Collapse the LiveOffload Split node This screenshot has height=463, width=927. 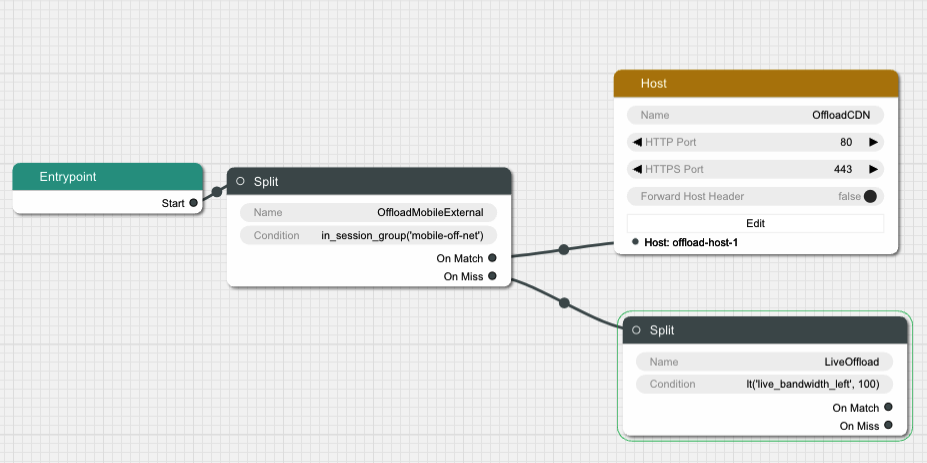636,330
